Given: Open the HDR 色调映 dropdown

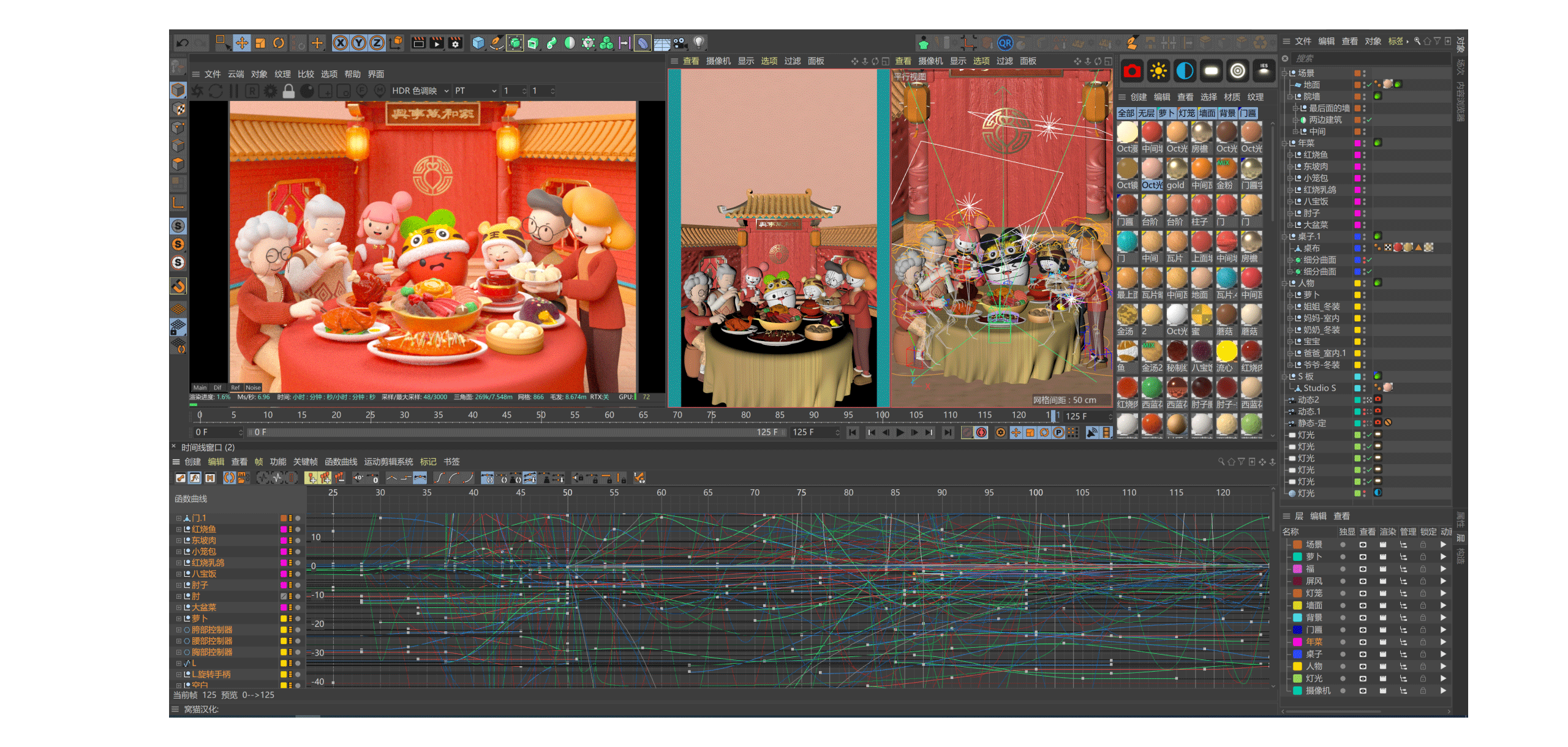Looking at the screenshot, I should pyautogui.click(x=420, y=91).
